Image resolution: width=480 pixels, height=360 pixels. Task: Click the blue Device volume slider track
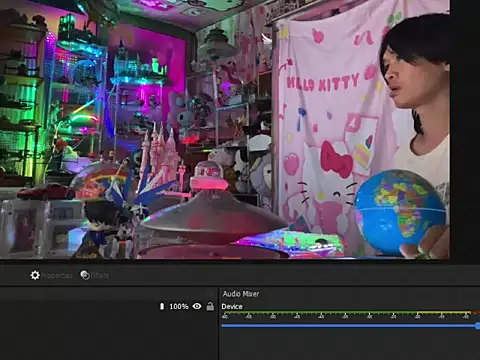click(349, 325)
